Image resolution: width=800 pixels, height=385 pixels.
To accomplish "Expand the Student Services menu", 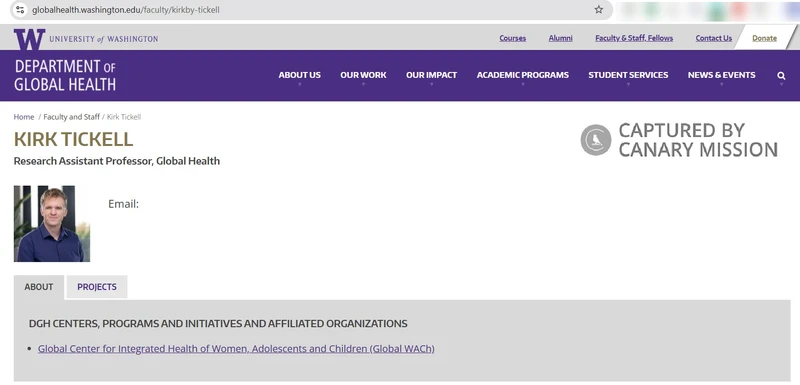I will [x=628, y=75].
